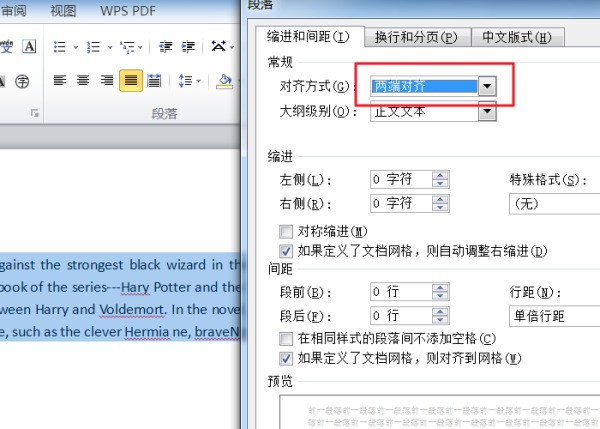Screen dimensions: 600x429
Task: Click the character border A icon
Action: [29, 47]
